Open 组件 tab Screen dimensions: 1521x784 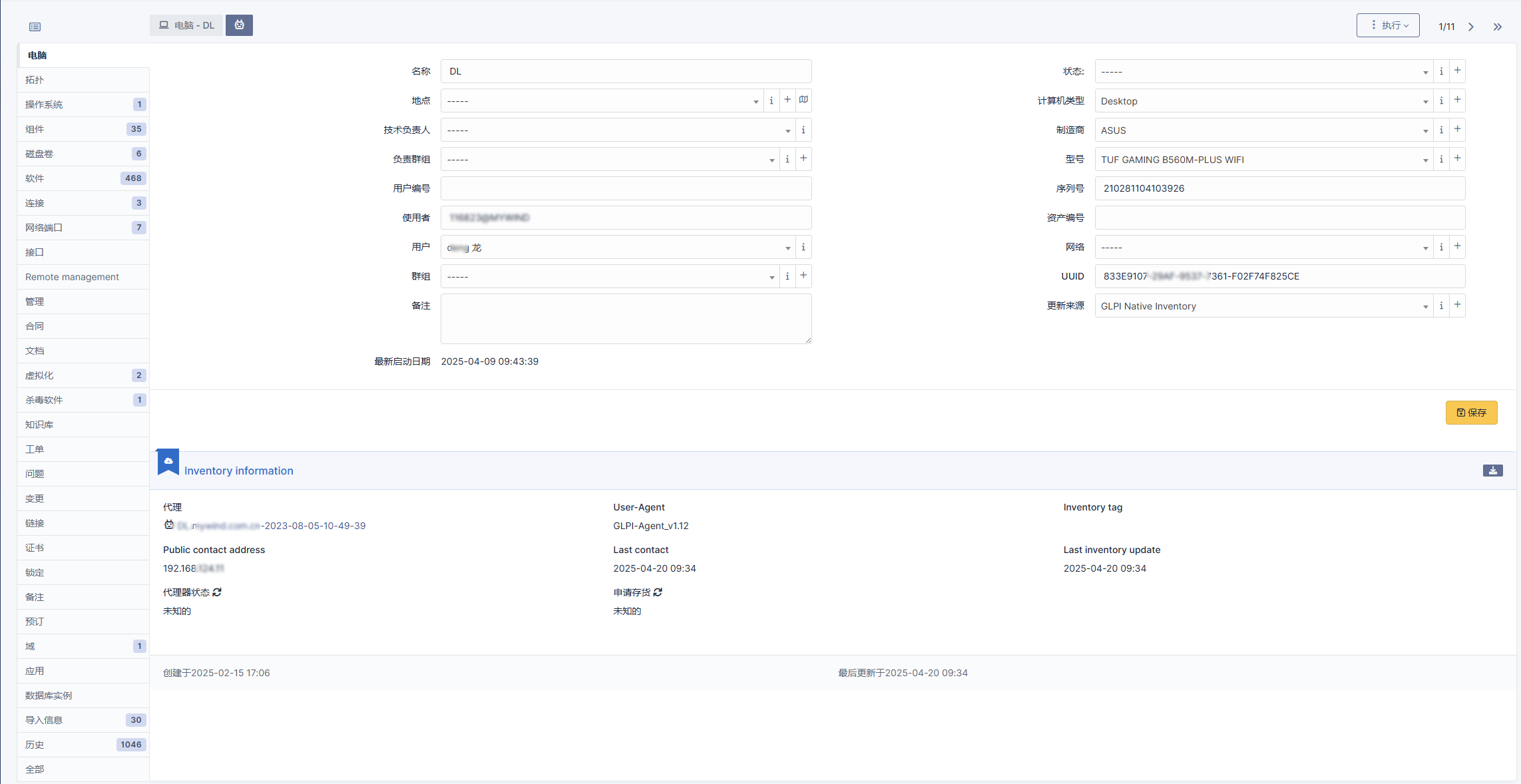tap(83, 129)
